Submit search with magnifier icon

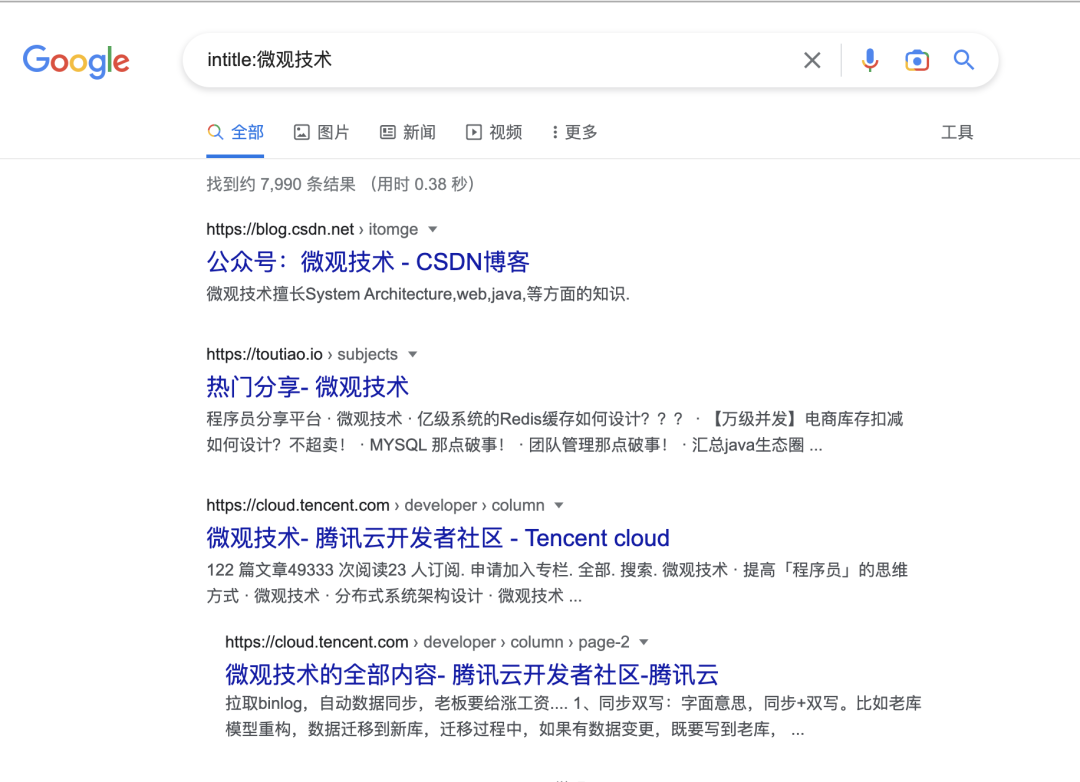pyautogui.click(x=964, y=60)
